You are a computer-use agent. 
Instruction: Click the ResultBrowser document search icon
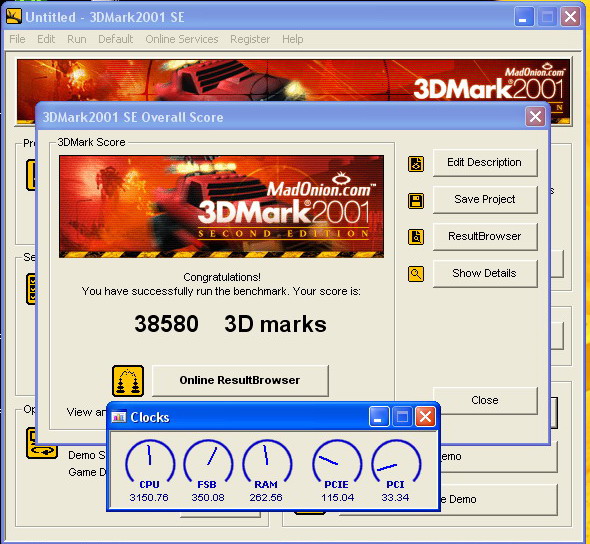tap(416, 237)
